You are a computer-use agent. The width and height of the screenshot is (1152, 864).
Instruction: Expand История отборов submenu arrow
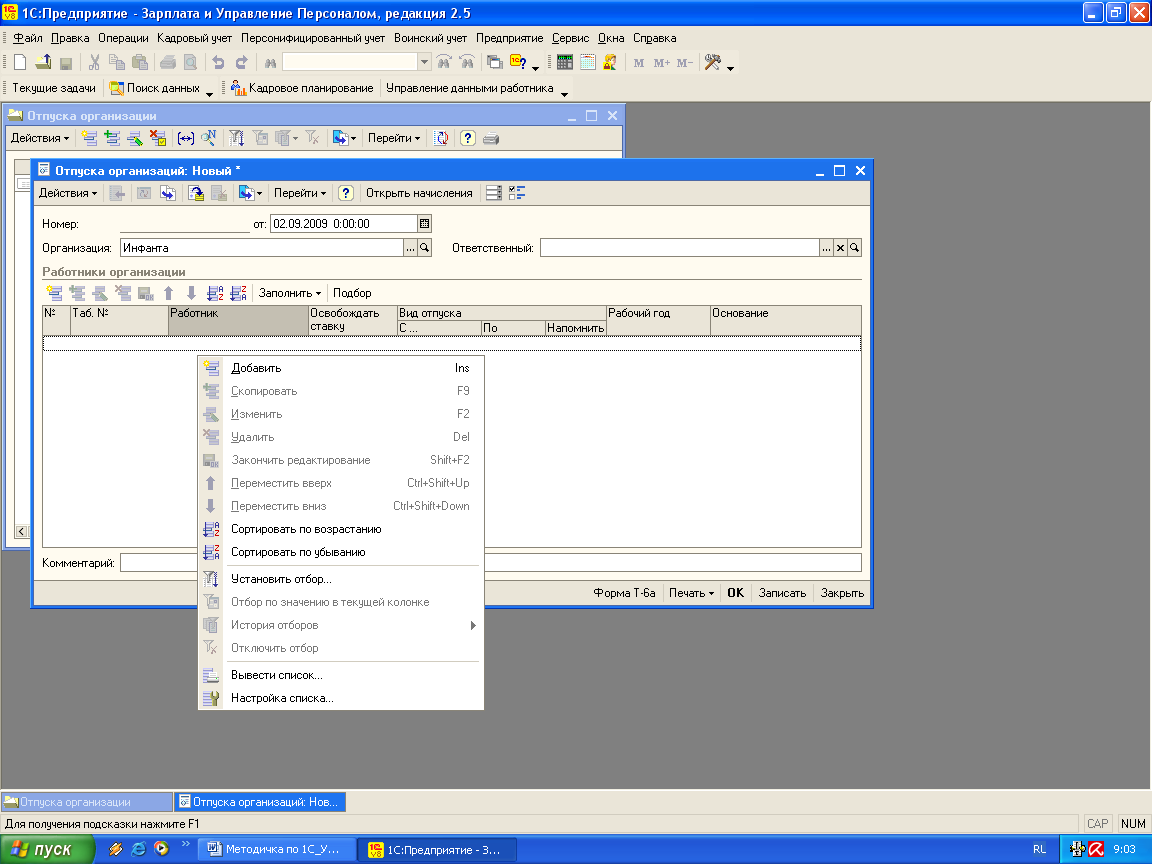coord(473,625)
